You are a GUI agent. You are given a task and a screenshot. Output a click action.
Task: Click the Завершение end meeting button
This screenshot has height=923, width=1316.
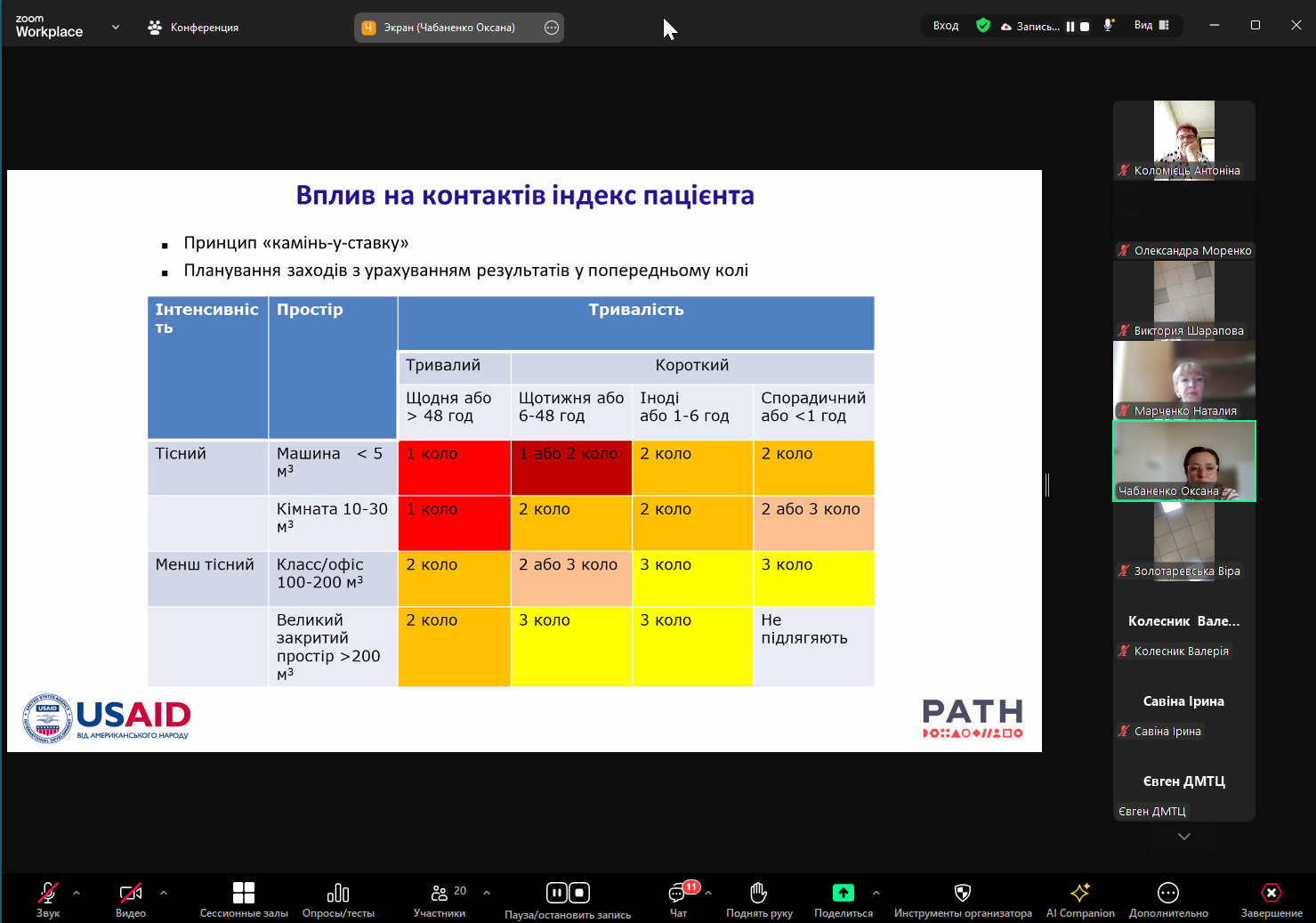pos(1271,893)
